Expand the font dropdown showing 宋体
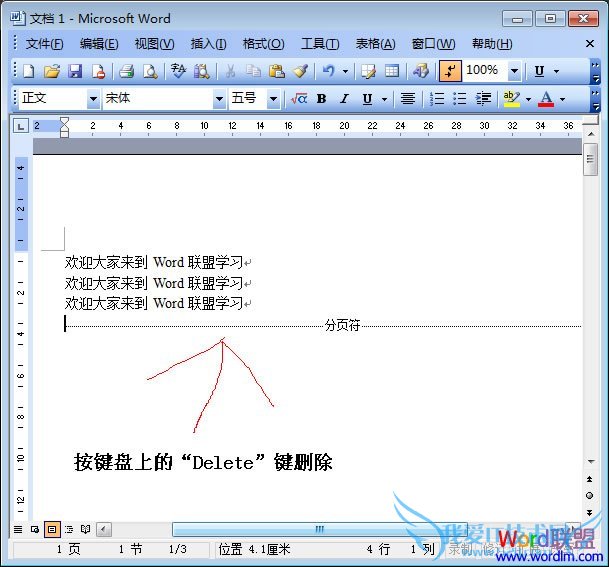 (x=219, y=99)
